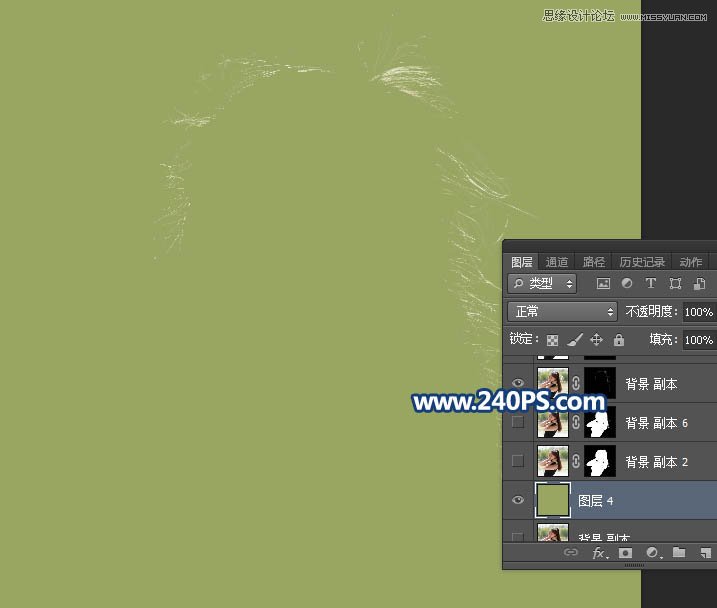Create a new layer icon

pos(705,553)
